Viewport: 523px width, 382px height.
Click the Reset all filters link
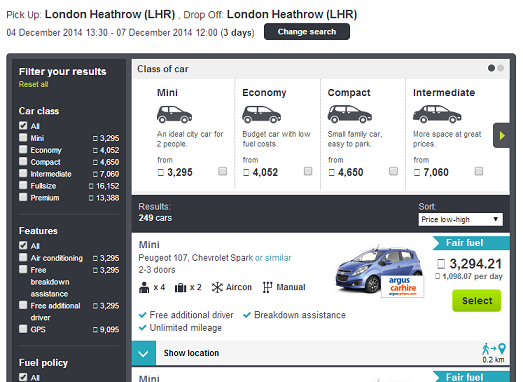[33, 84]
